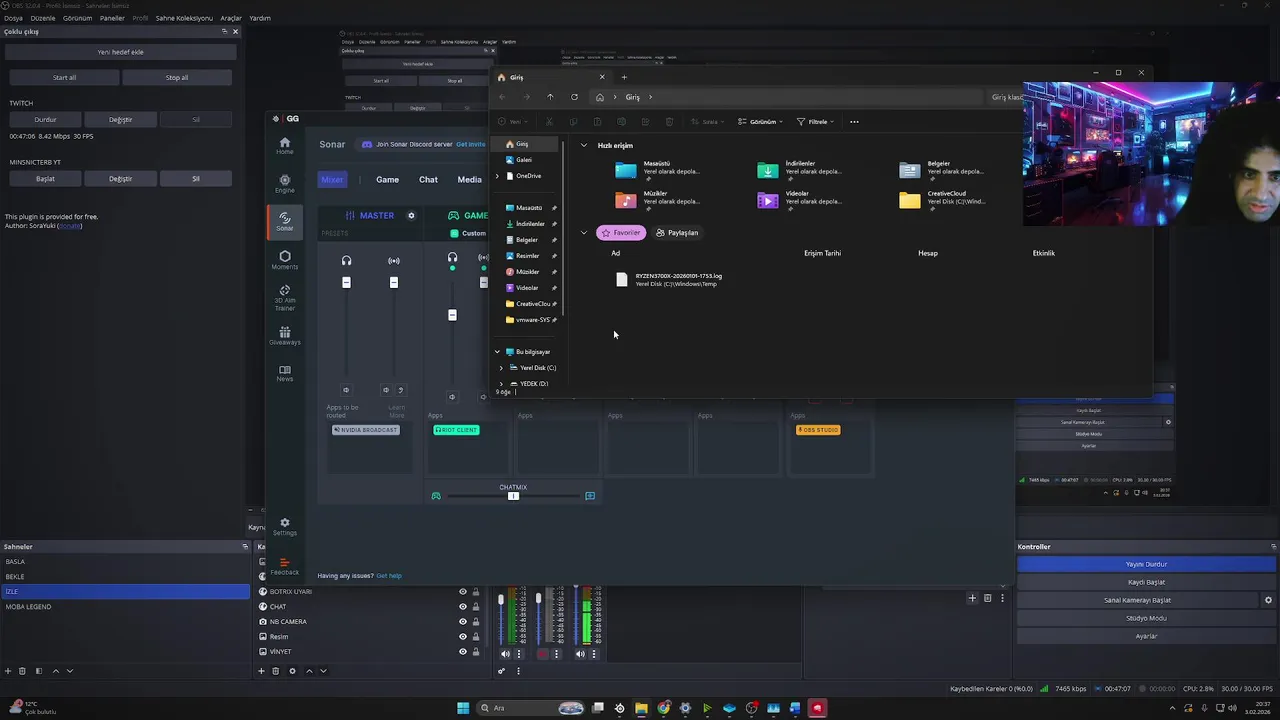
Task: Select the Favoriler filter pill
Action: pyautogui.click(x=621, y=232)
